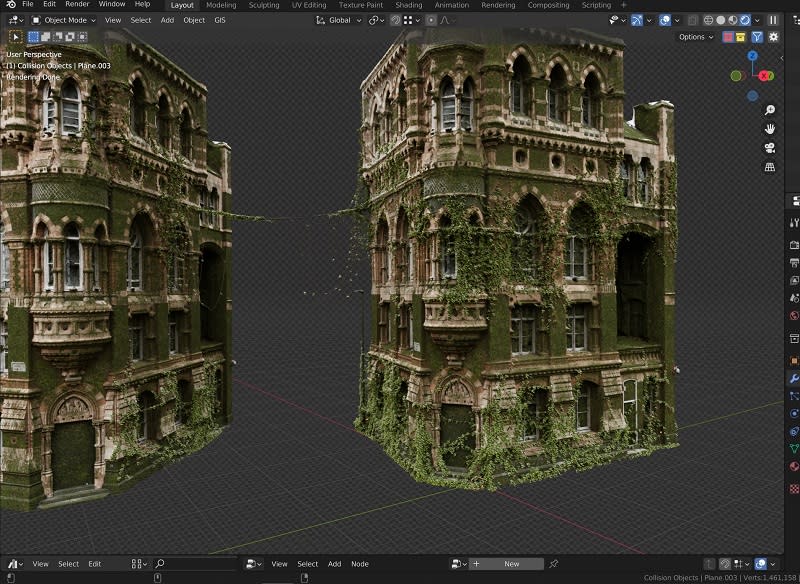
Task: Toggle show gizmos button
Action: [636, 20]
